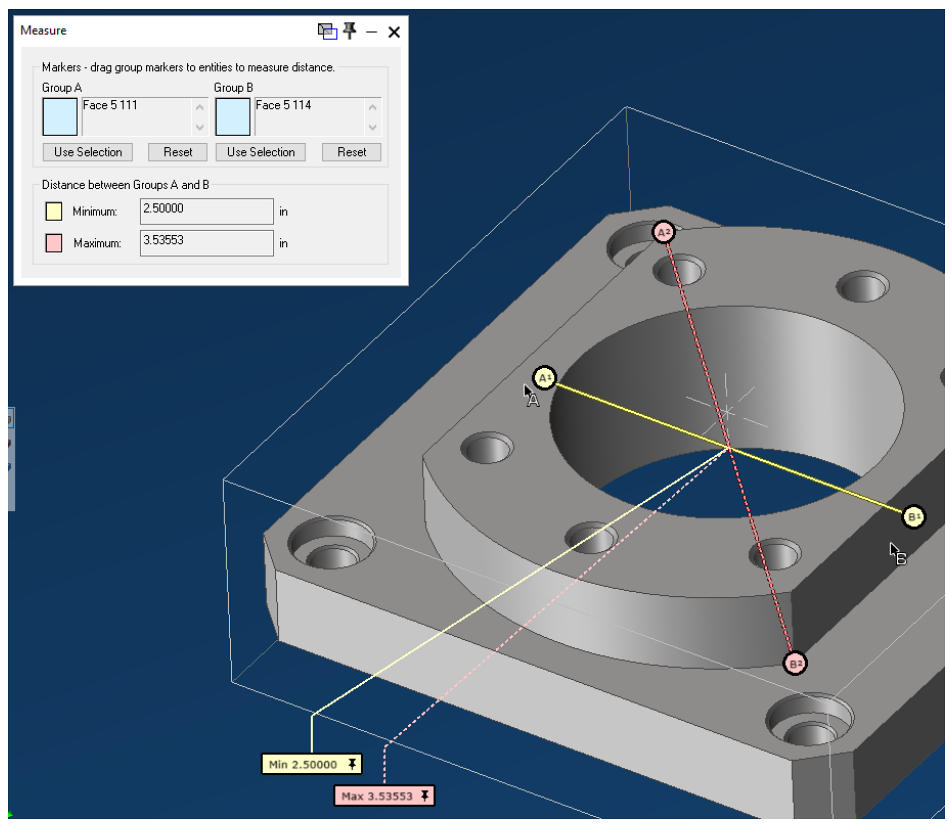Click the dock window icon in Measure title bar

pos(327,31)
